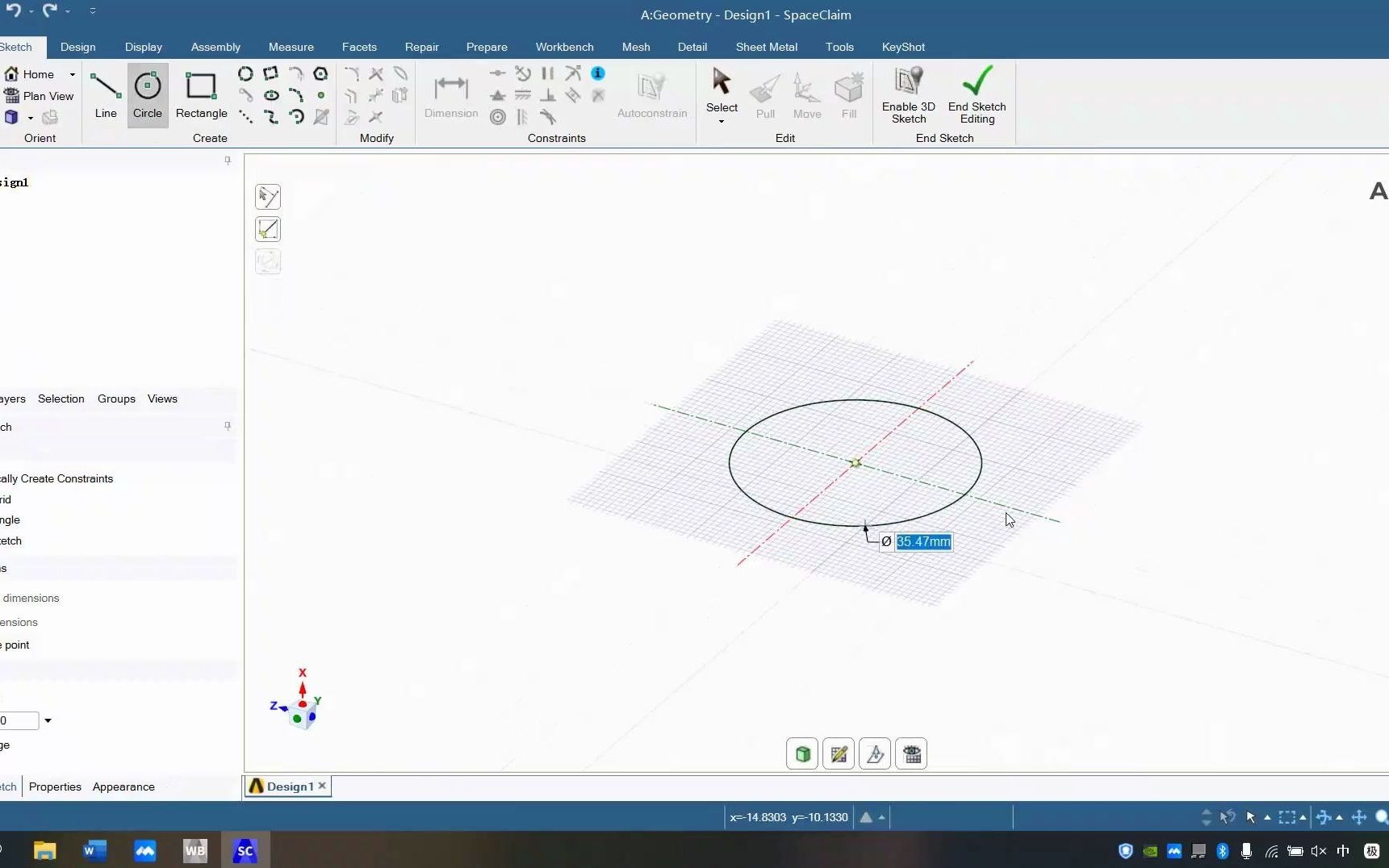Click the End Sketch Editing checkmark
The image size is (1389, 868).
(977, 95)
